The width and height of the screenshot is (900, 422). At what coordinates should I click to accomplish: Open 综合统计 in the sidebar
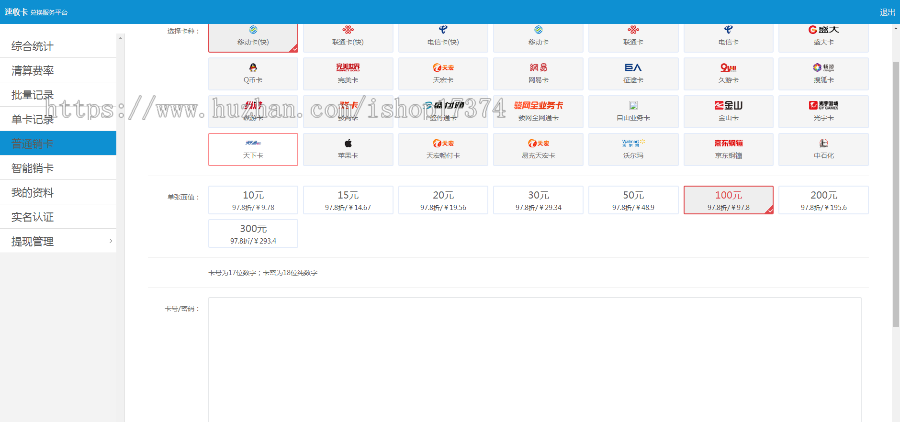point(58,47)
